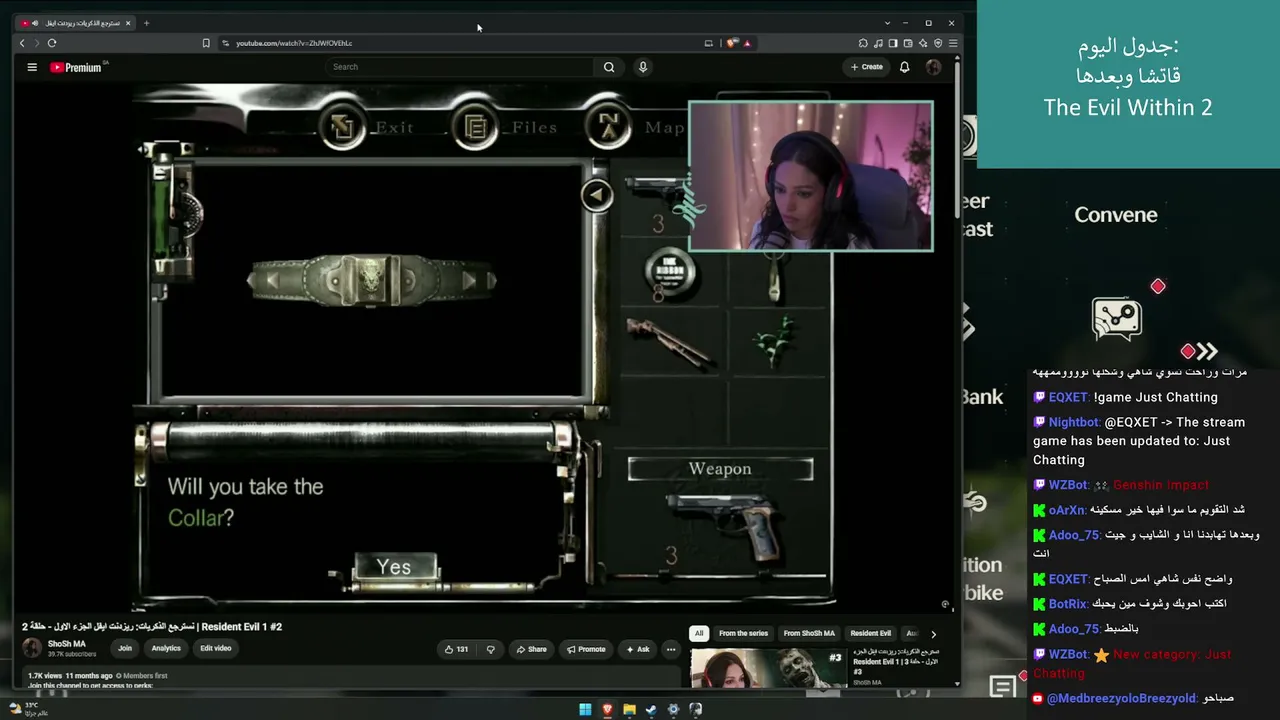Open the tab search dropdown chevron

pyautogui.click(x=887, y=23)
